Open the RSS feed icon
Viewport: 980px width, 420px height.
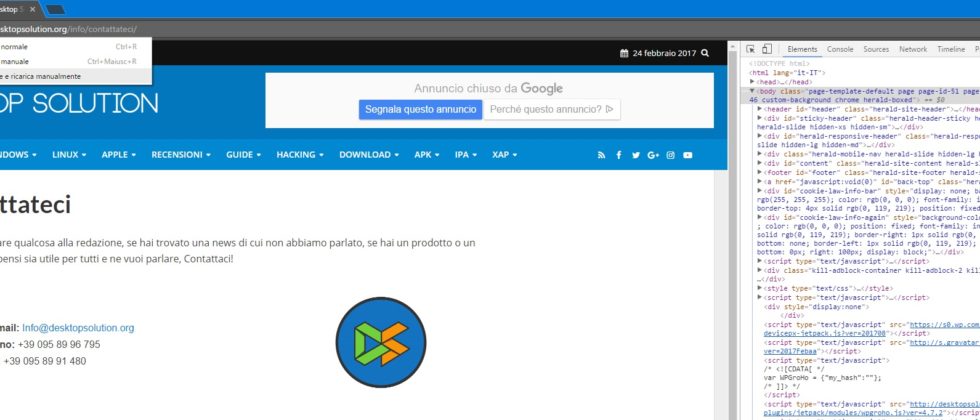tap(601, 155)
